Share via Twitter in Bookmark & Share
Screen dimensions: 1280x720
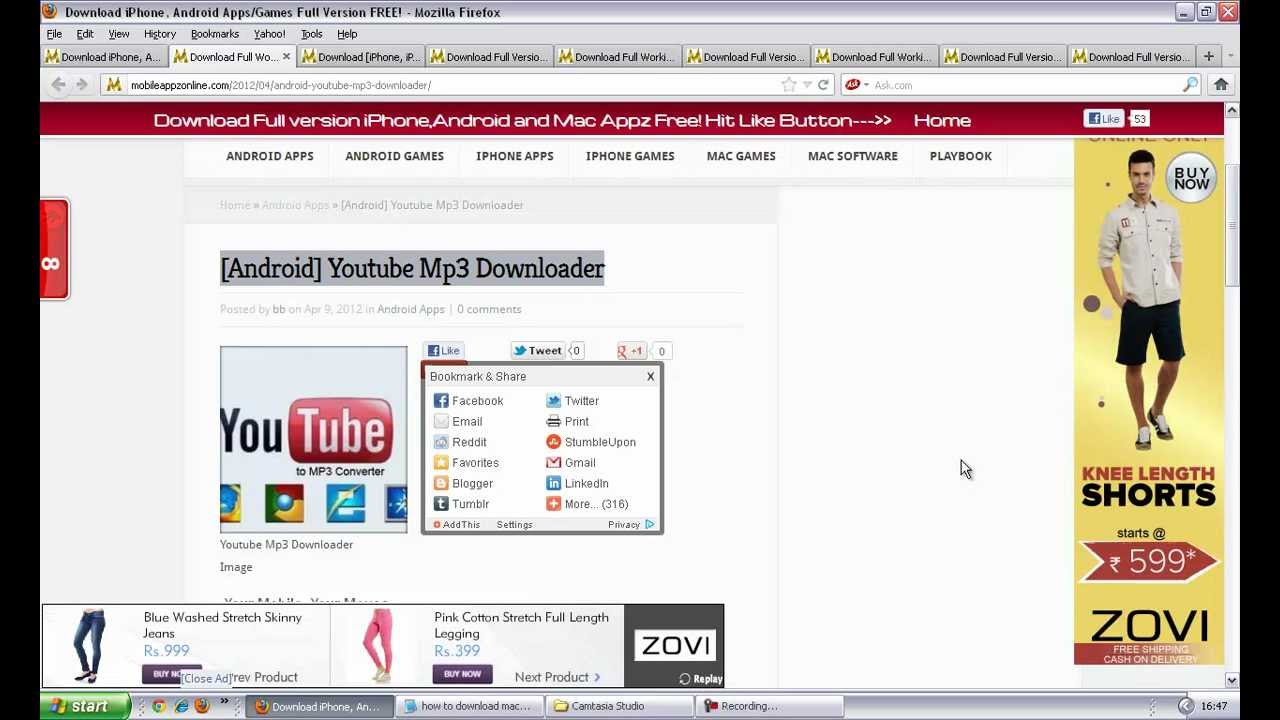(572, 401)
